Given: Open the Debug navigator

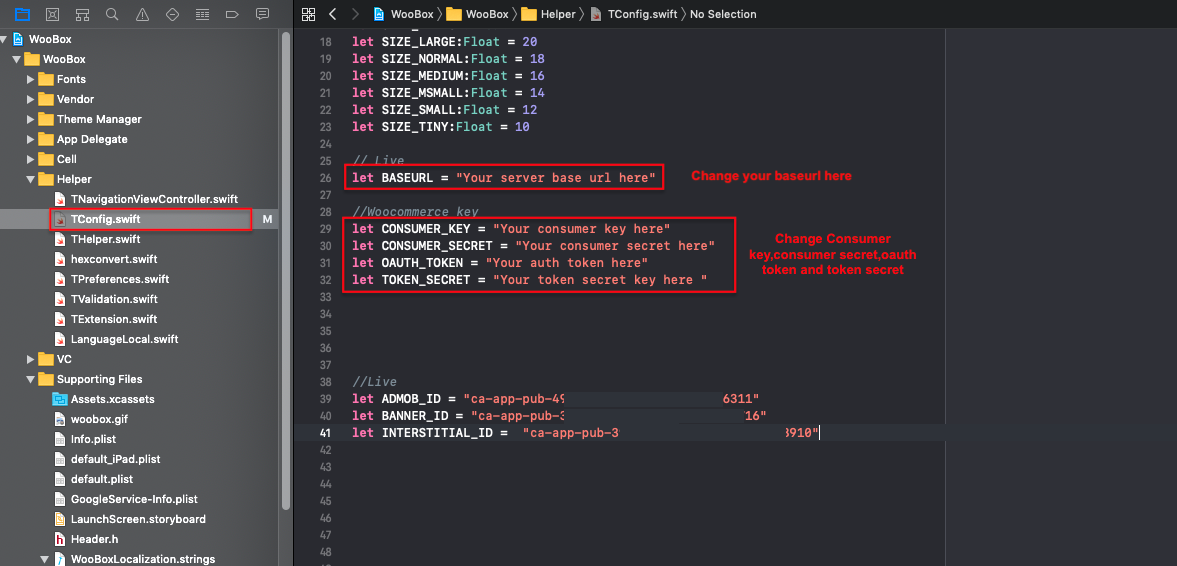Looking at the screenshot, I should tap(202, 14).
